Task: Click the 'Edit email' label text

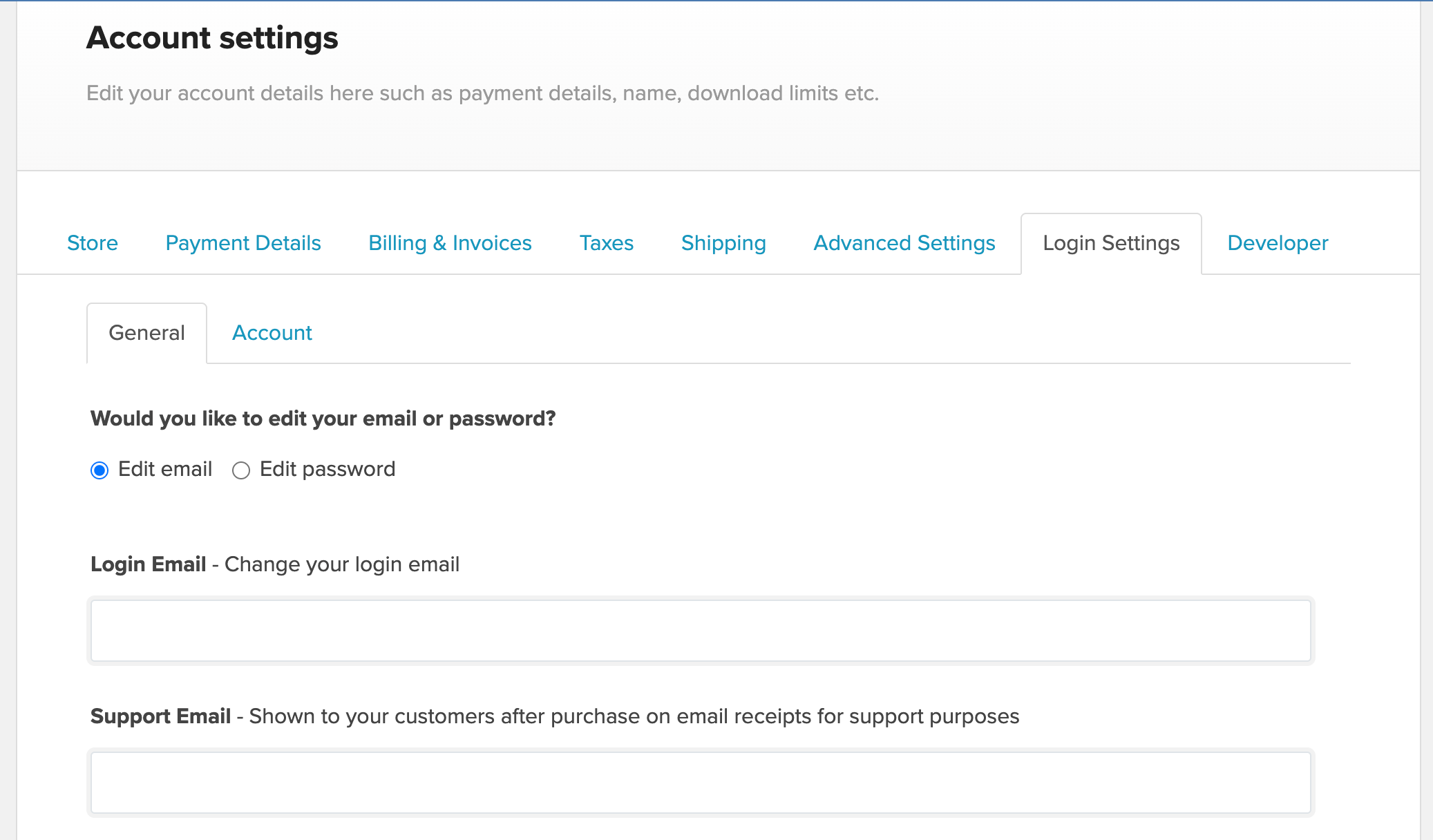Action: (x=165, y=469)
